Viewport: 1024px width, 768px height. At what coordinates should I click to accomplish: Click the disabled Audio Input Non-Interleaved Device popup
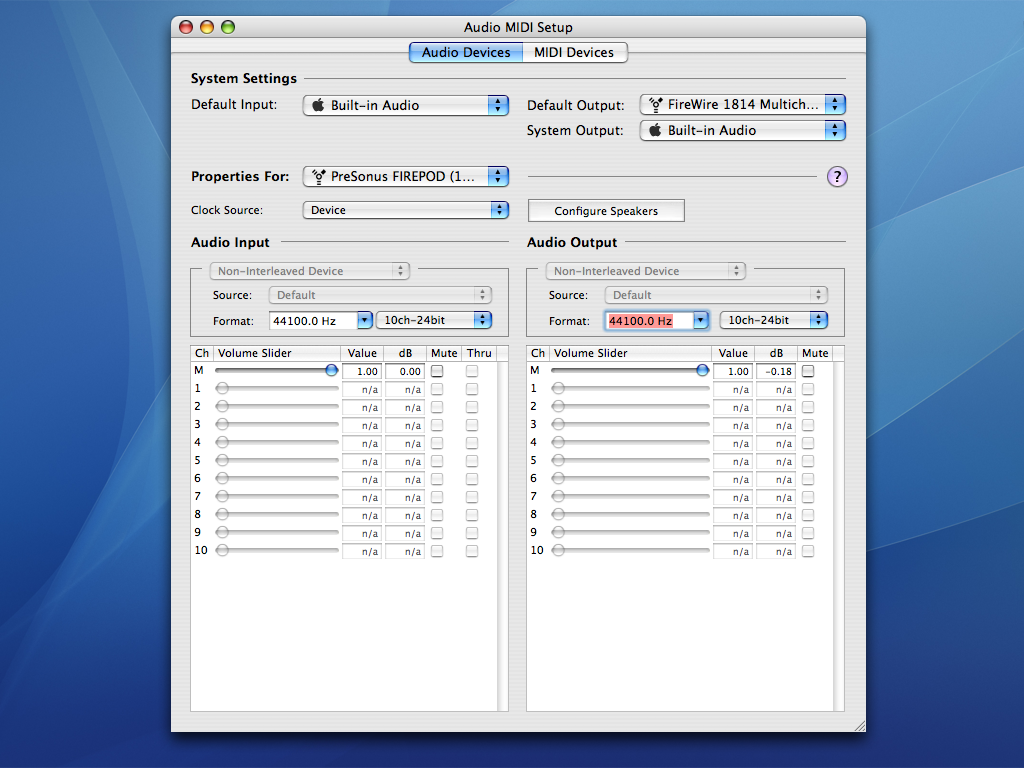(310, 271)
